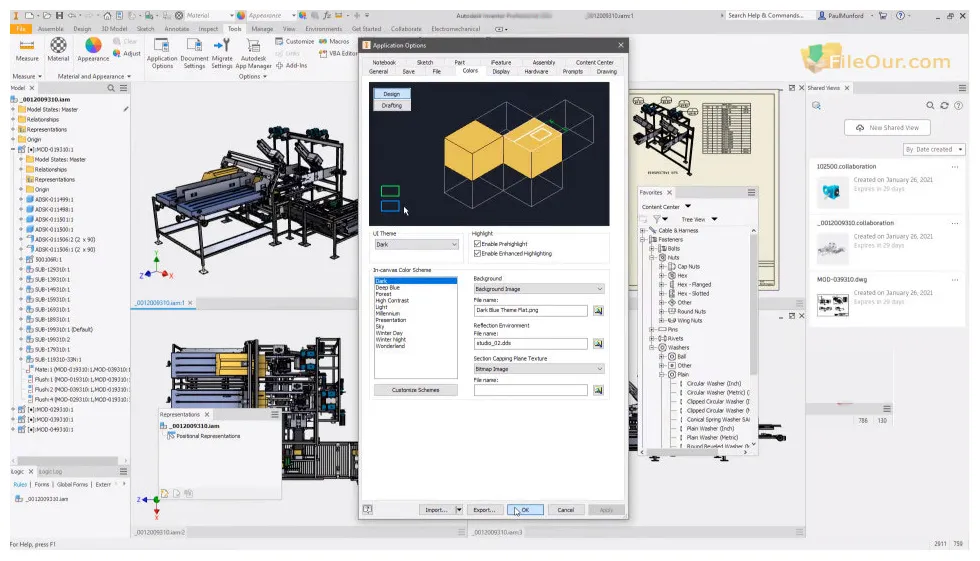This screenshot has width=980, height=561.
Task: Open the Material browser from the ribbon
Action: tap(58, 45)
